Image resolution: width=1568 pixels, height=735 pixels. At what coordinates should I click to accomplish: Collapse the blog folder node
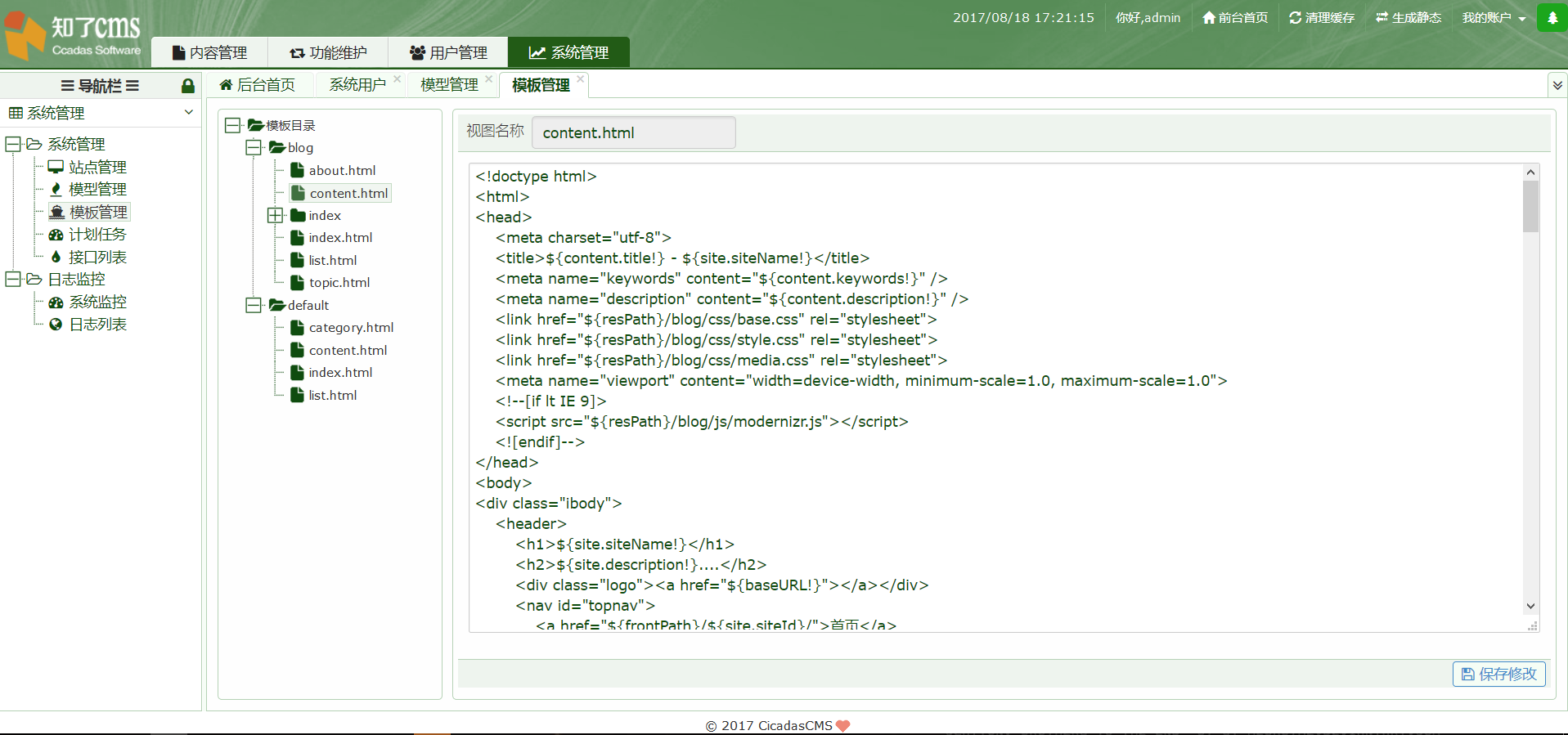(254, 147)
